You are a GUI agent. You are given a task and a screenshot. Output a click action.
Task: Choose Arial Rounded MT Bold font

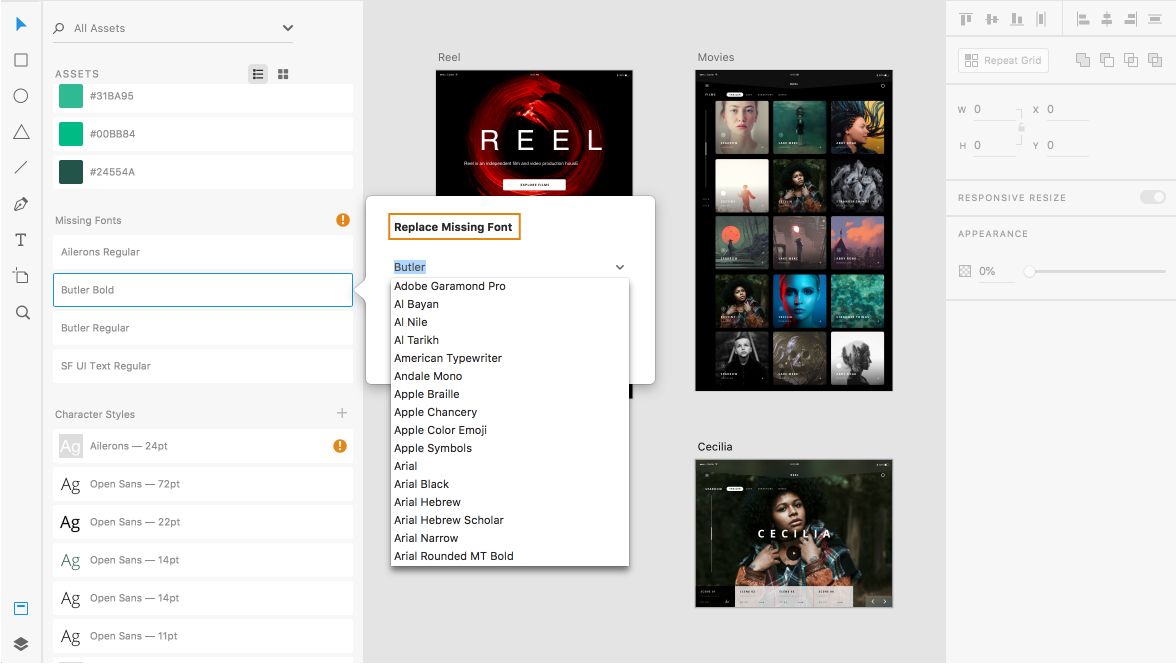[509, 556]
